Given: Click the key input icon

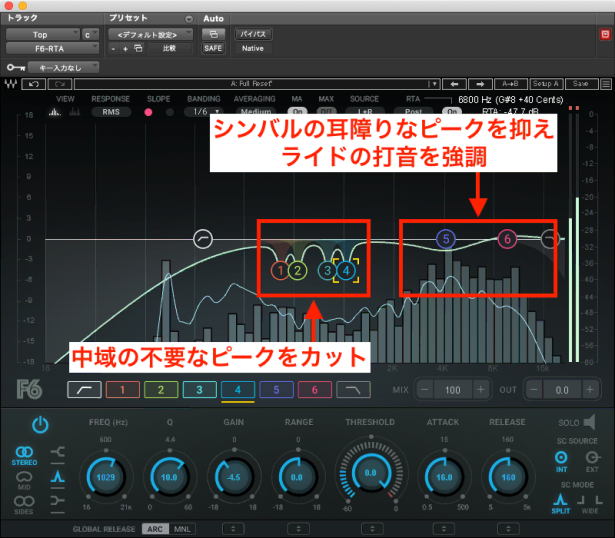Looking at the screenshot, I should 16,67.
